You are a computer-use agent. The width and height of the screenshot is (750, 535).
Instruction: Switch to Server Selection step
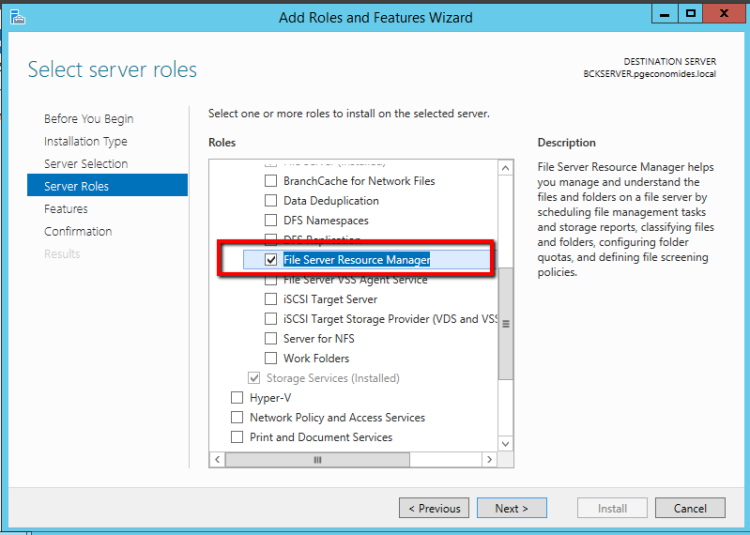pos(85,164)
